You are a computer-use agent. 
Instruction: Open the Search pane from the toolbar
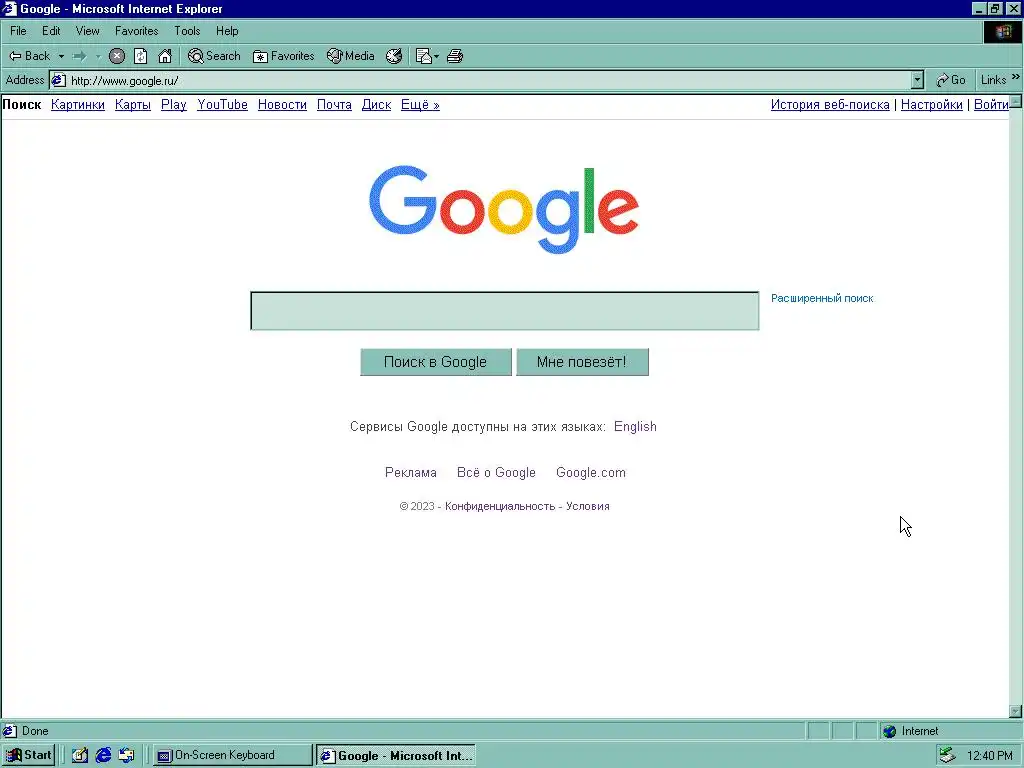[x=214, y=56]
